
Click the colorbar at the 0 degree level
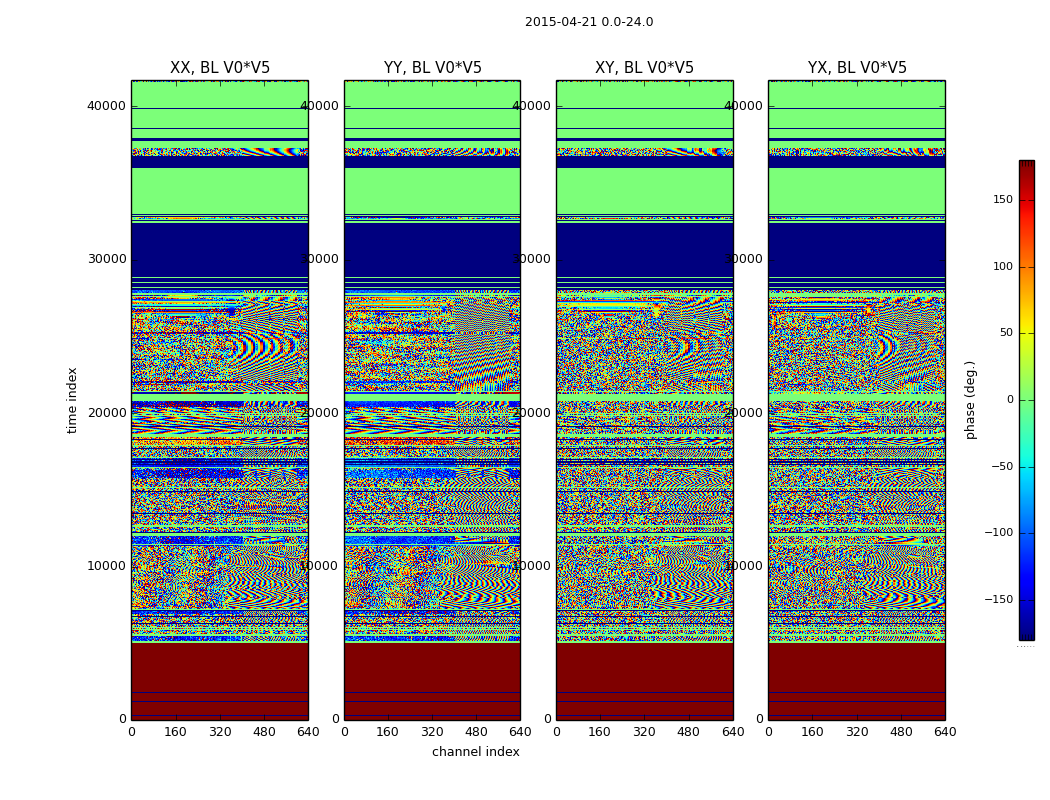(x=1027, y=400)
